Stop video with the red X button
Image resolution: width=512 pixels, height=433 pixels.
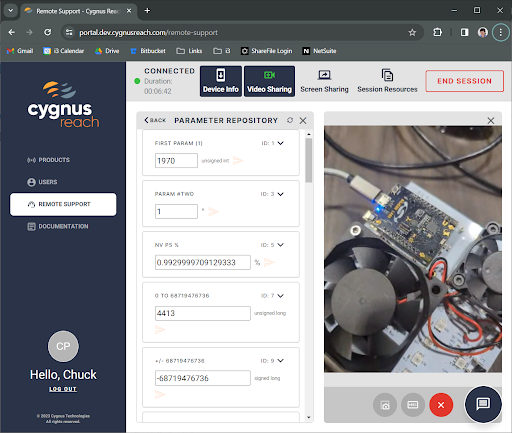pos(441,405)
